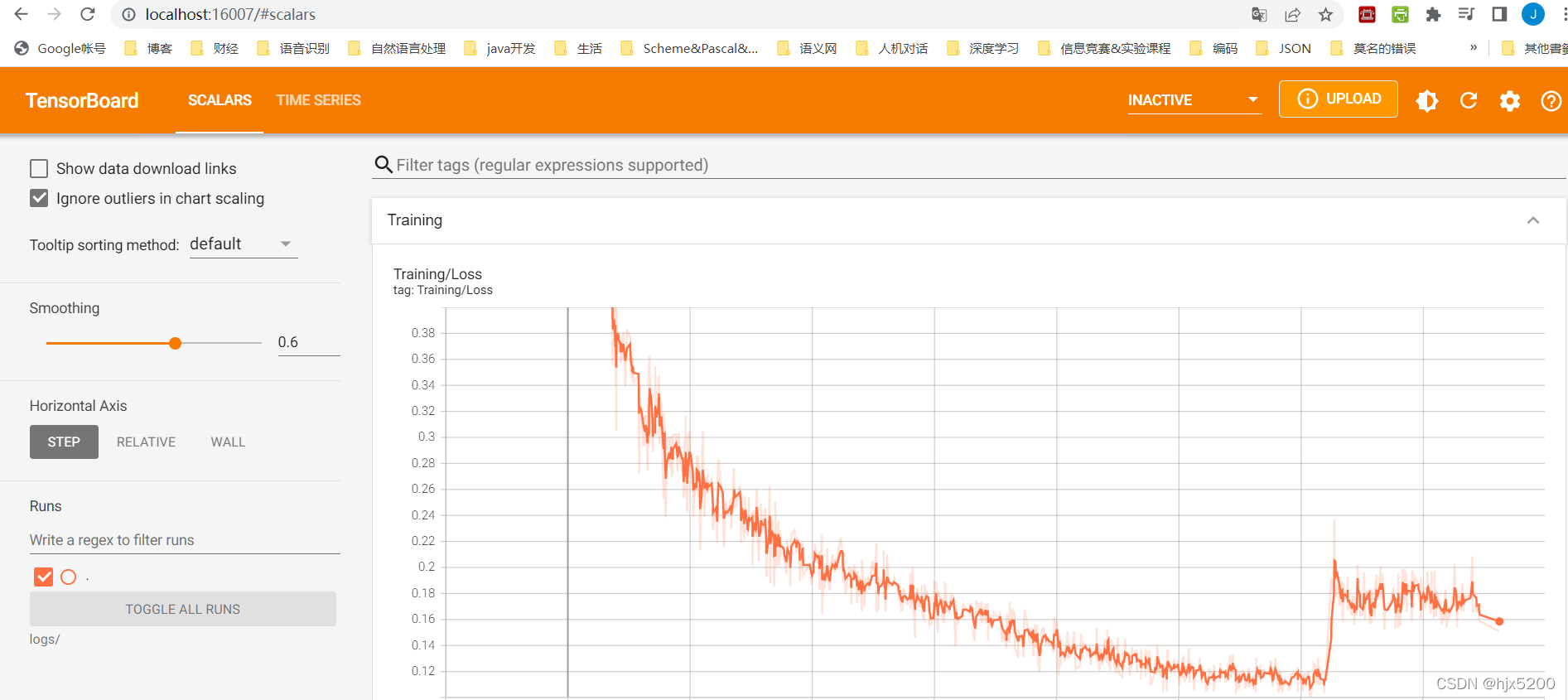Image resolution: width=1568 pixels, height=700 pixels.
Task: Click the site info icon in address bar
Action: (x=128, y=14)
